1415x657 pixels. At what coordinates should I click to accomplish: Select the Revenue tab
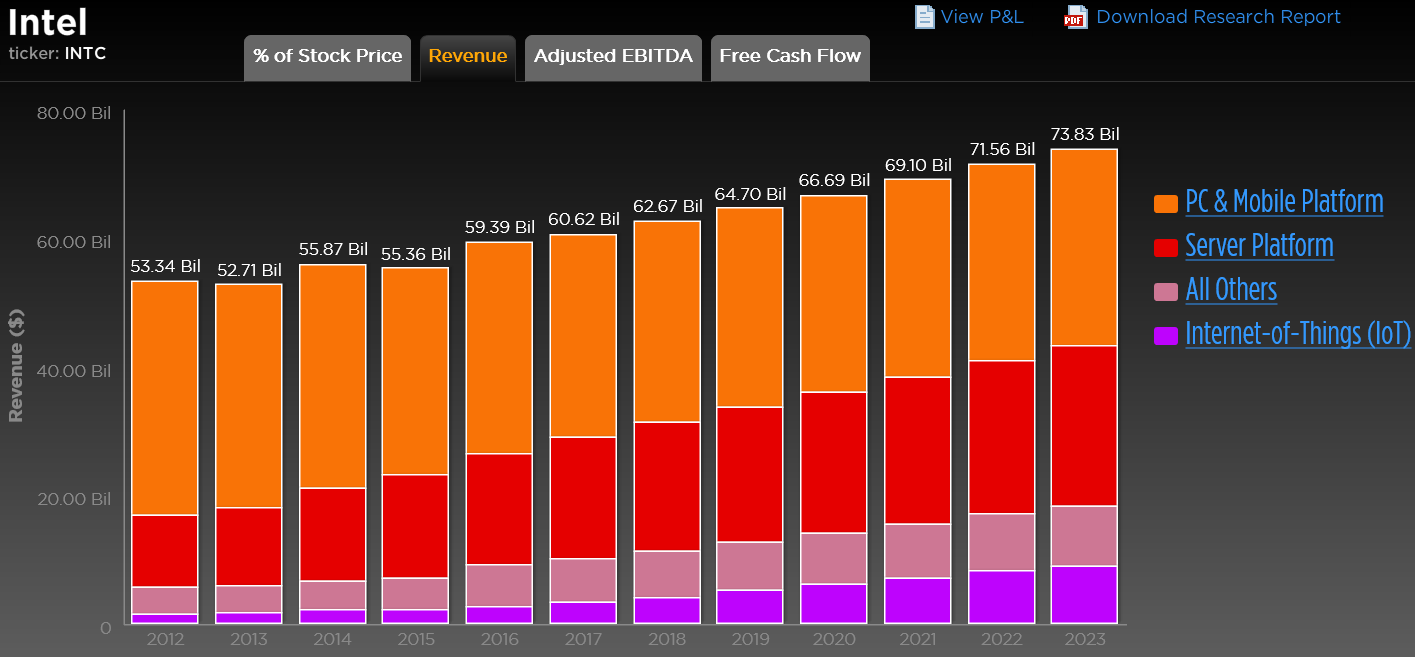click(468, 58)
